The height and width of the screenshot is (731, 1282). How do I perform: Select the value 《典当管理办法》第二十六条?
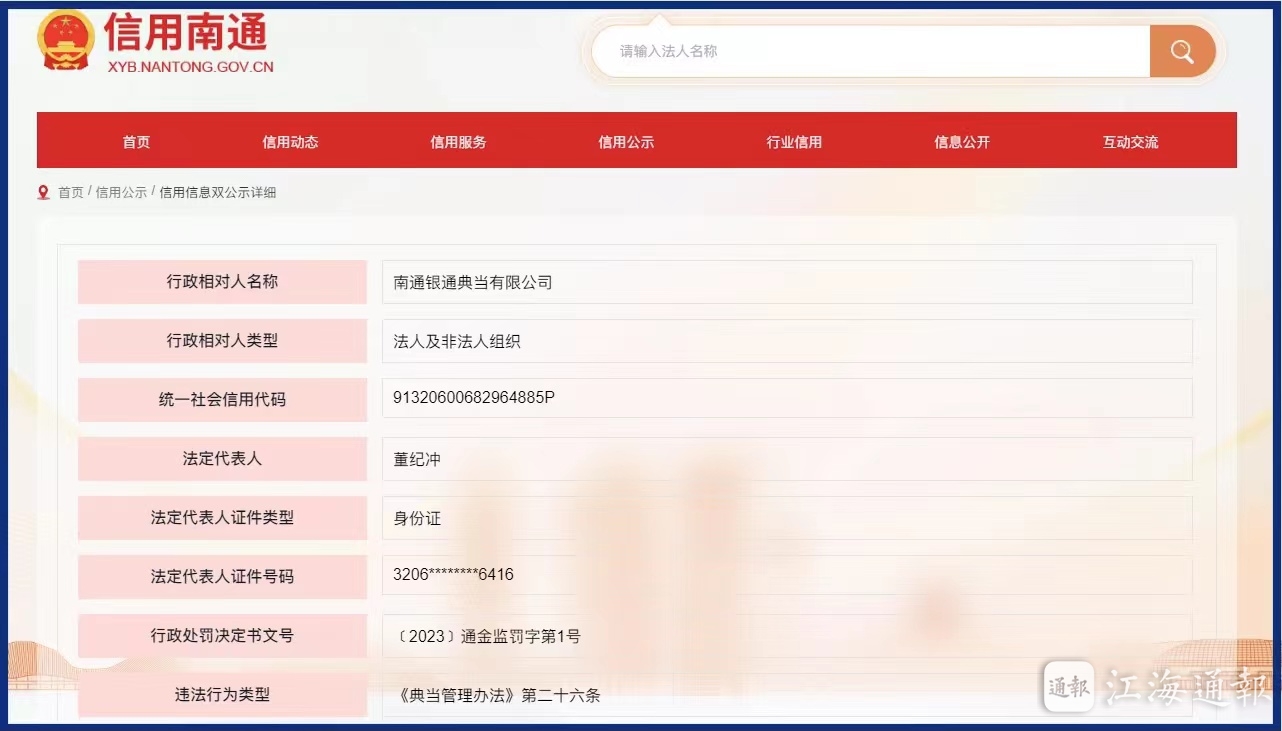[x=498, y=695]
